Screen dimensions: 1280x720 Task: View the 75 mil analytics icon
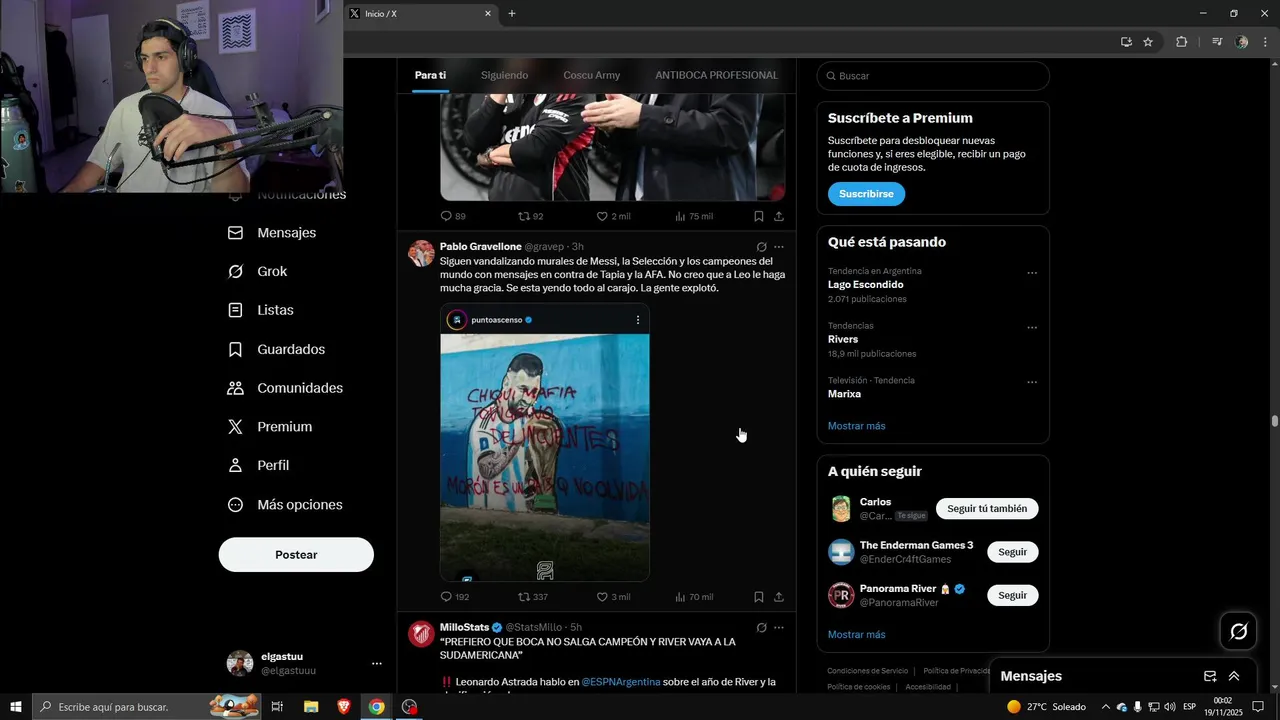pyautogui.click(x=680, y=216)
